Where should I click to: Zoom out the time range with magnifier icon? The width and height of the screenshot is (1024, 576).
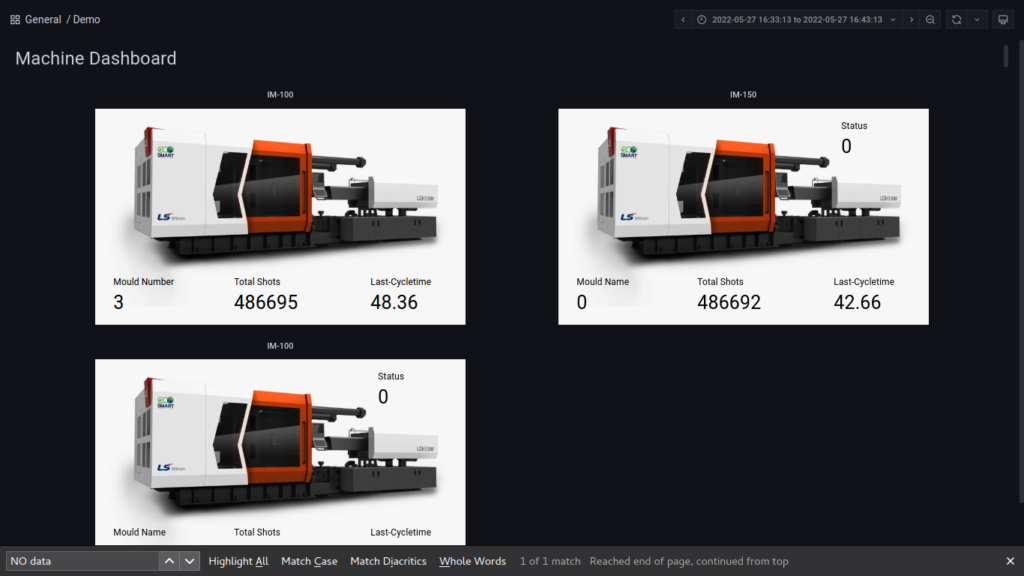click(x=930, y=19)
